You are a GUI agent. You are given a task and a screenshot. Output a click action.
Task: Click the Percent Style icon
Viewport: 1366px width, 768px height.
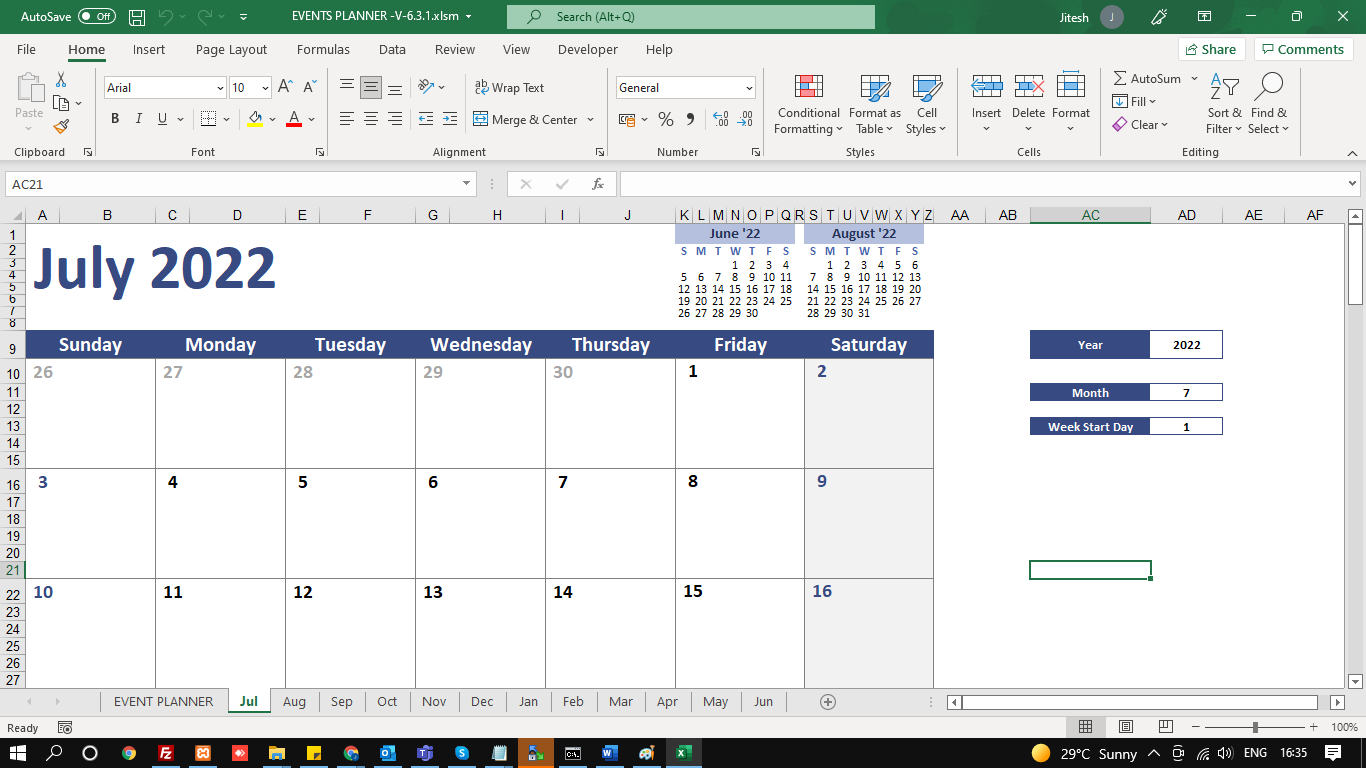665,119
